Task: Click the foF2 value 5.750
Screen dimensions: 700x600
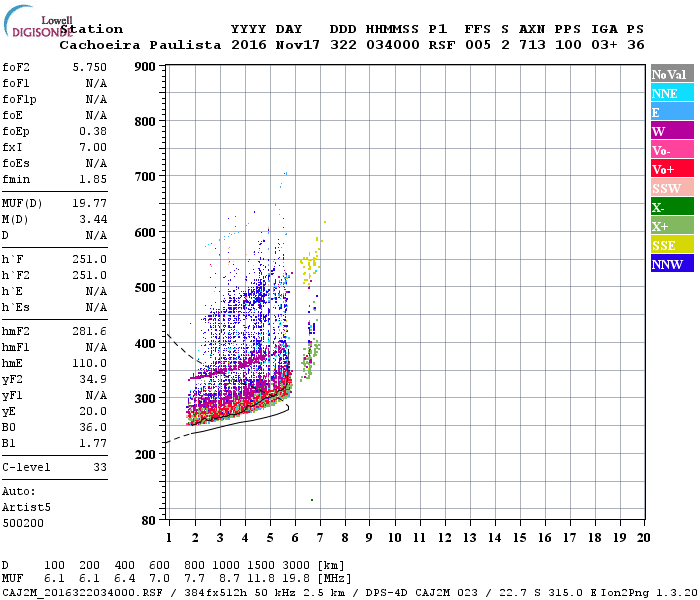Action: (x=90, y=67)
